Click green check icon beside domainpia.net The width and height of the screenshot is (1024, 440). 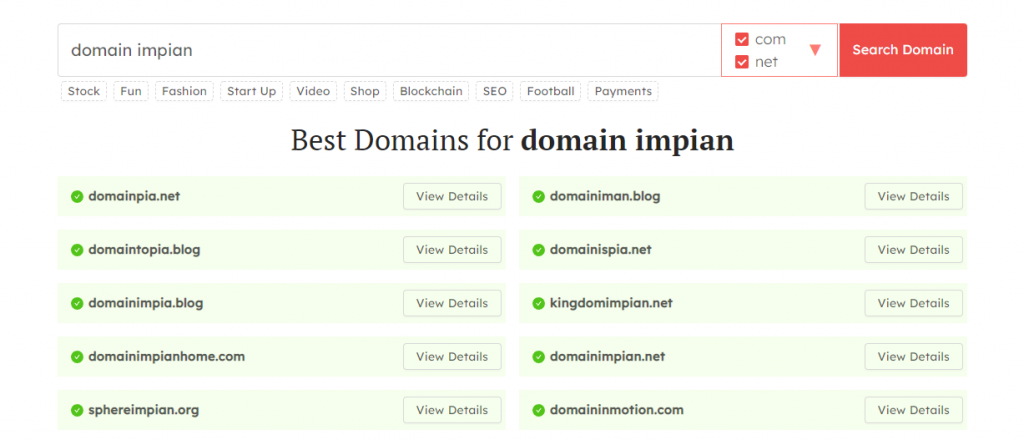tap(77, 197)
